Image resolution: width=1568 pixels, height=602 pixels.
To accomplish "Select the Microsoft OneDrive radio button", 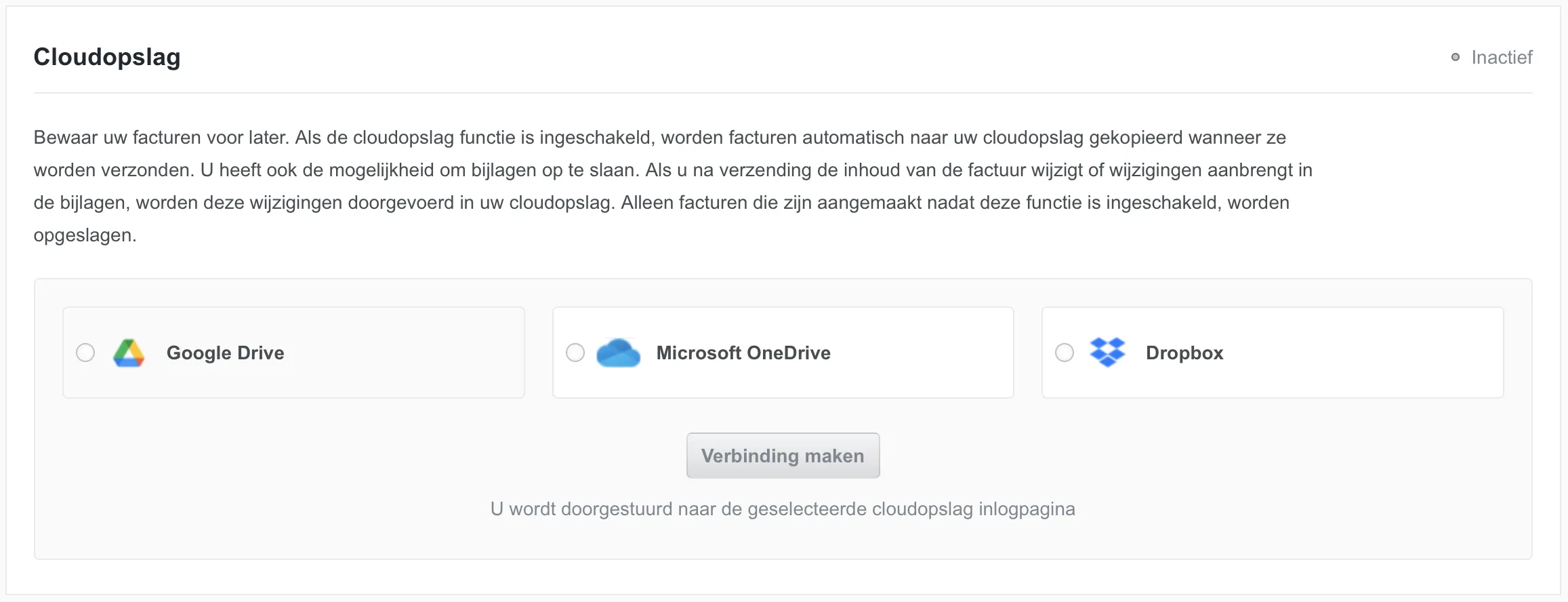I will [575, 353].
